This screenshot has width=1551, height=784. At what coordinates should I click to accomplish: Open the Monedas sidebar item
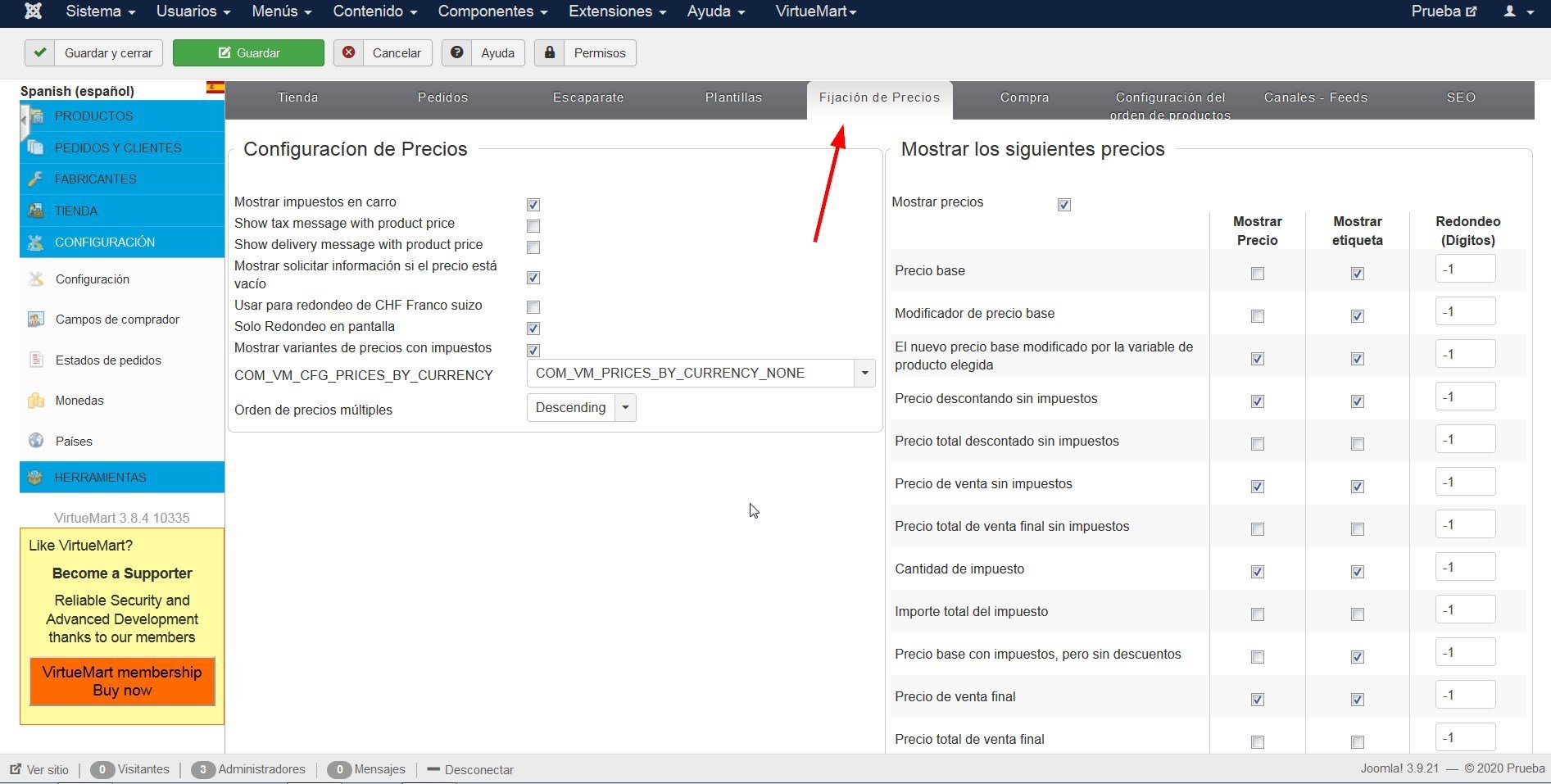pyautogui.click(x=79, y=401)
